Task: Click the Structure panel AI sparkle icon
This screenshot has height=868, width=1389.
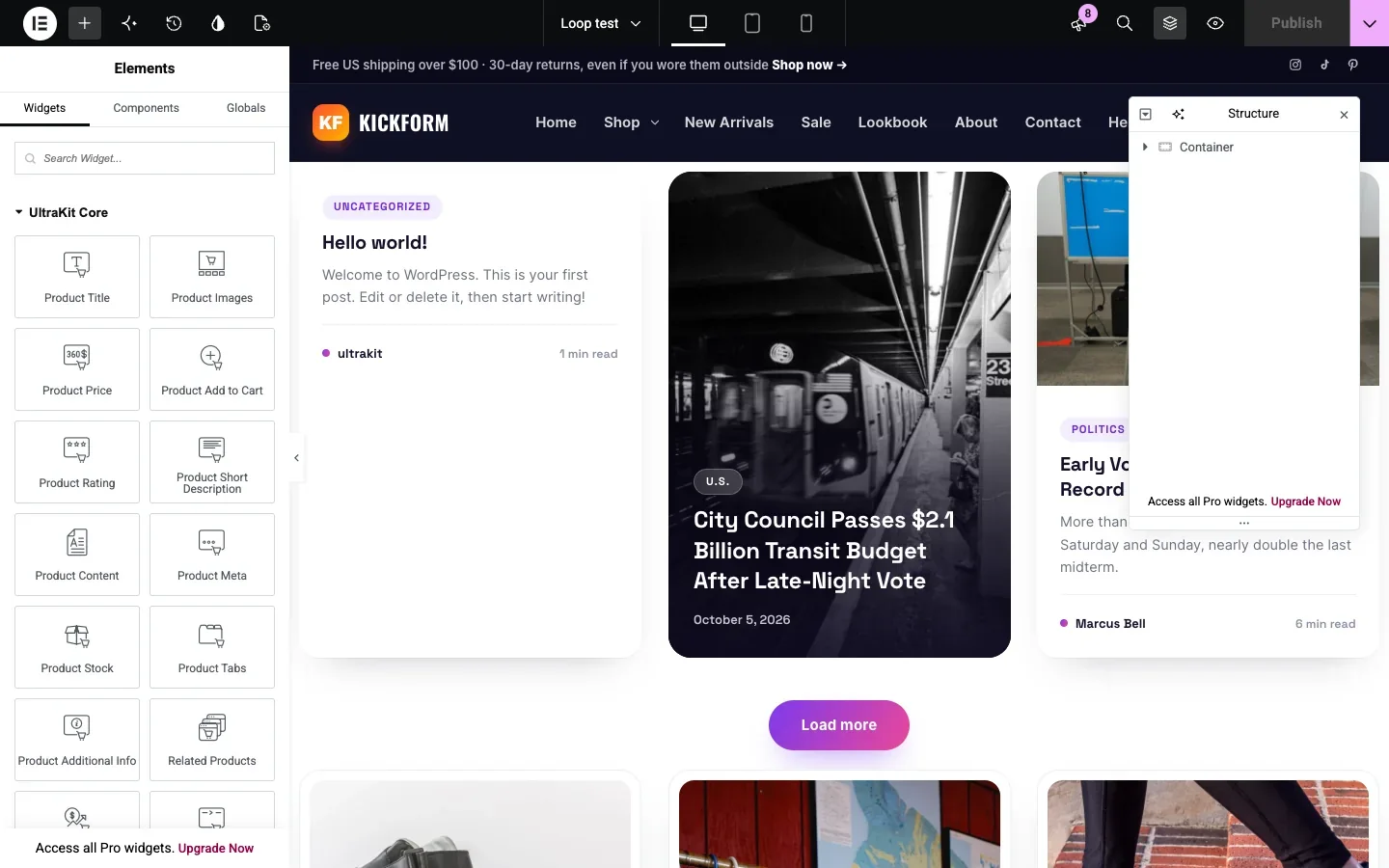Action: tap(1179, 114)
